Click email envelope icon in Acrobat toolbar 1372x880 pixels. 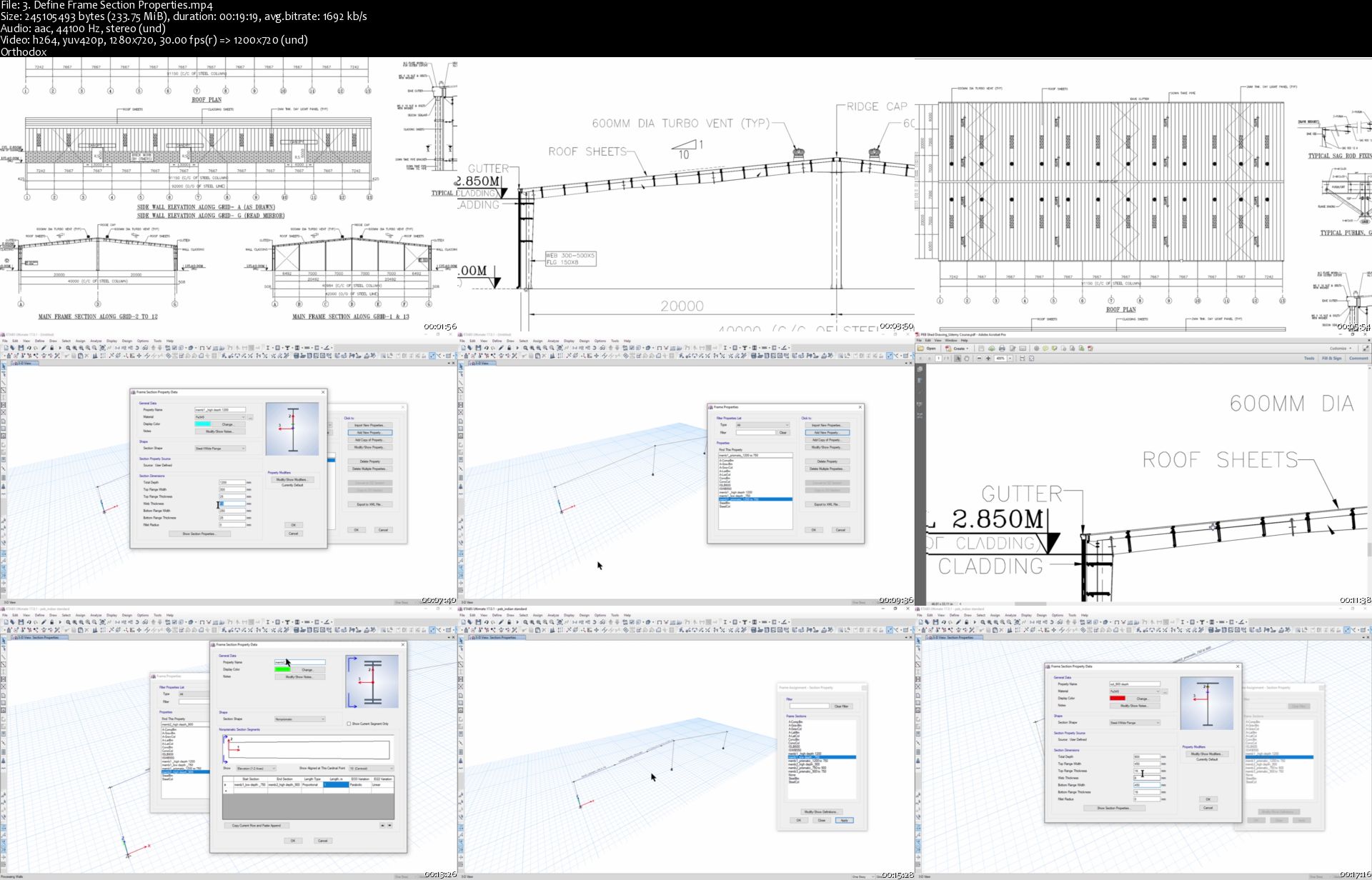click(1023, 349)
